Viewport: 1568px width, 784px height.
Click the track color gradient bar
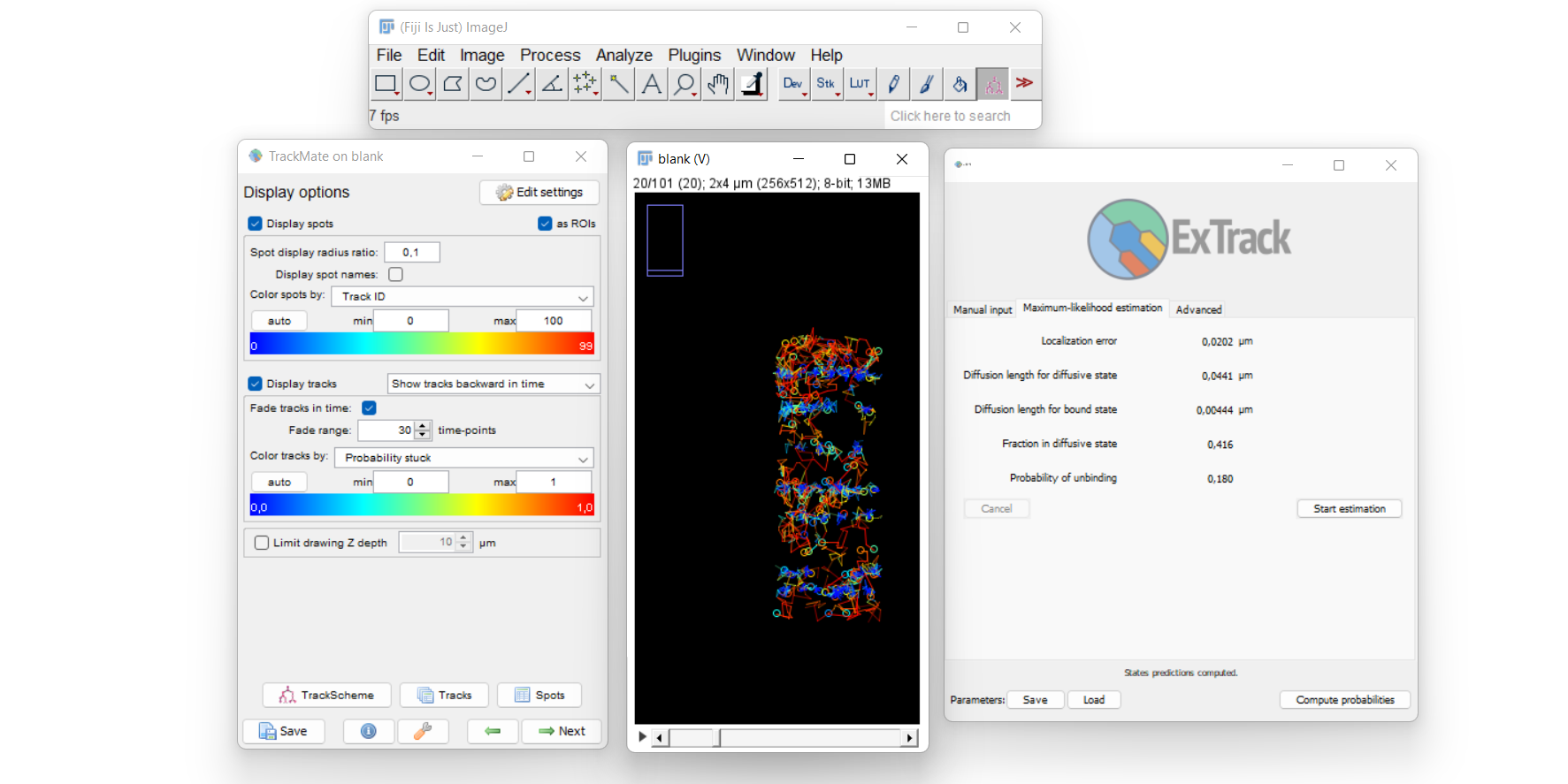[422, 506]
